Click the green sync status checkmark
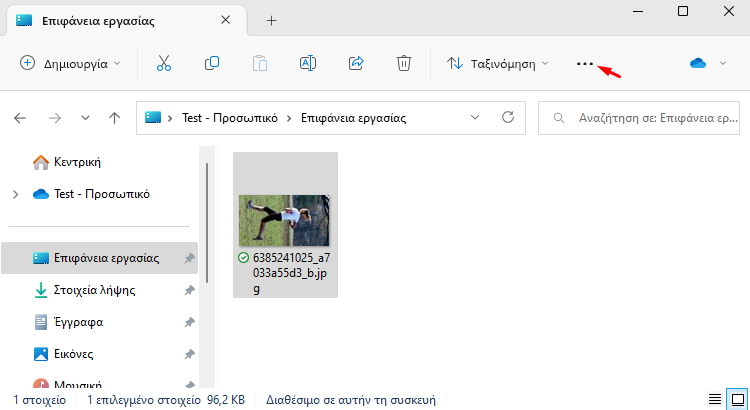The height and width of the screenshot is (410, 750). pos(243,258)
